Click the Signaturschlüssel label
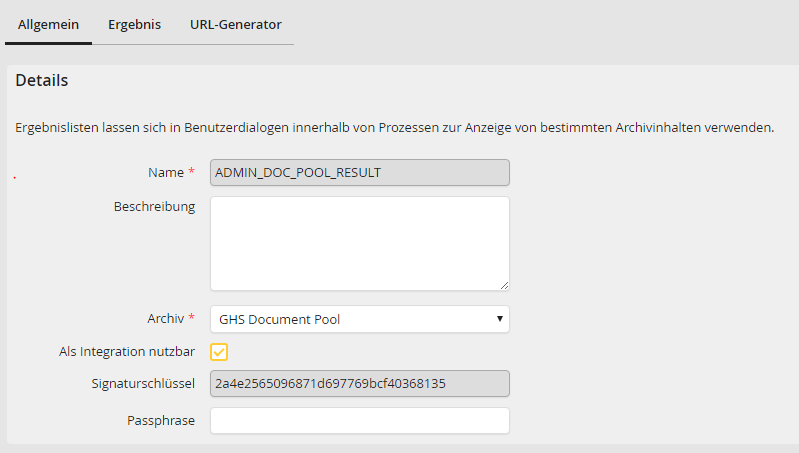 tap(142, 383)
